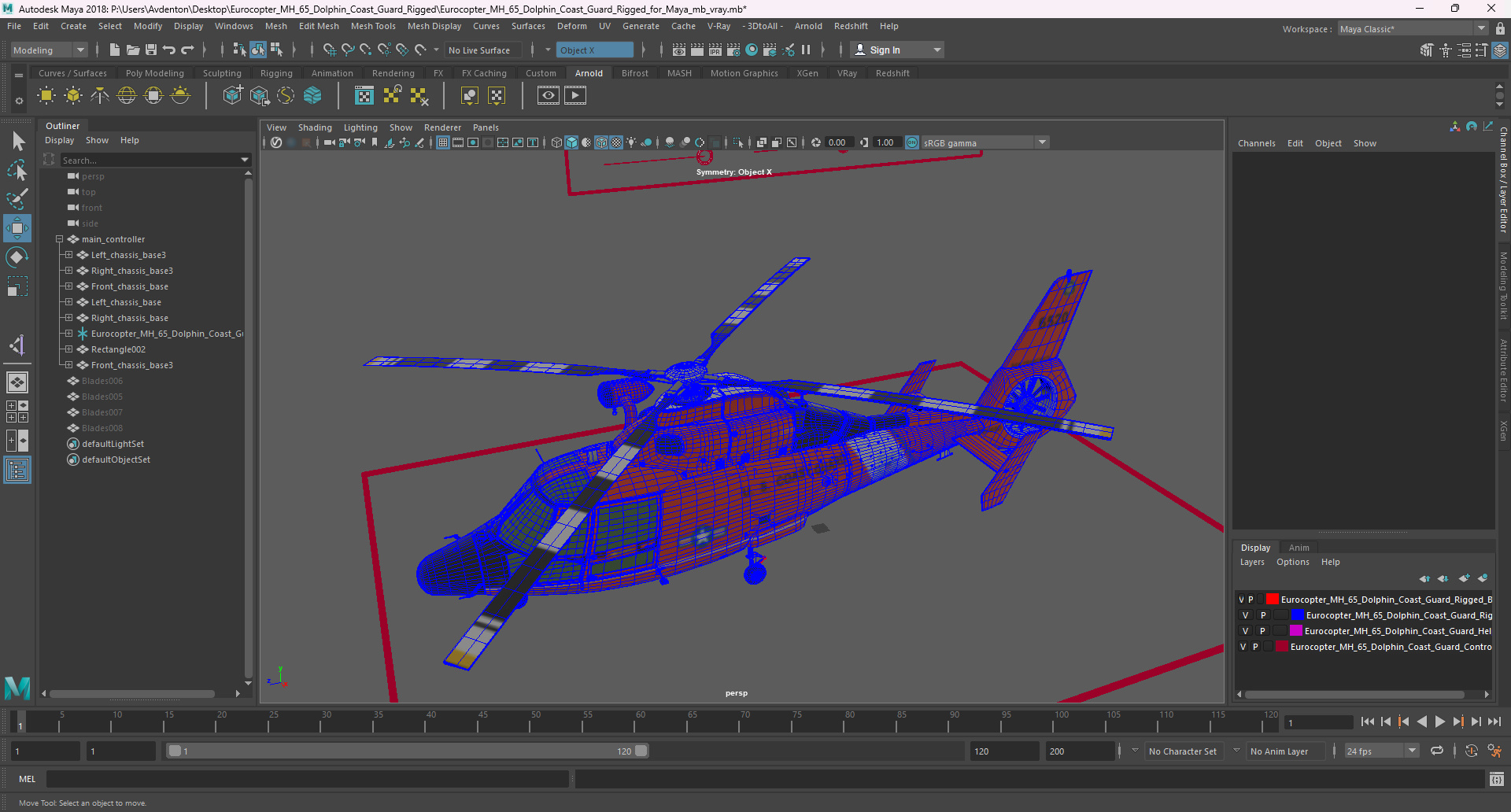Switch to the Anim layer tab

[x=1299, y=548]
